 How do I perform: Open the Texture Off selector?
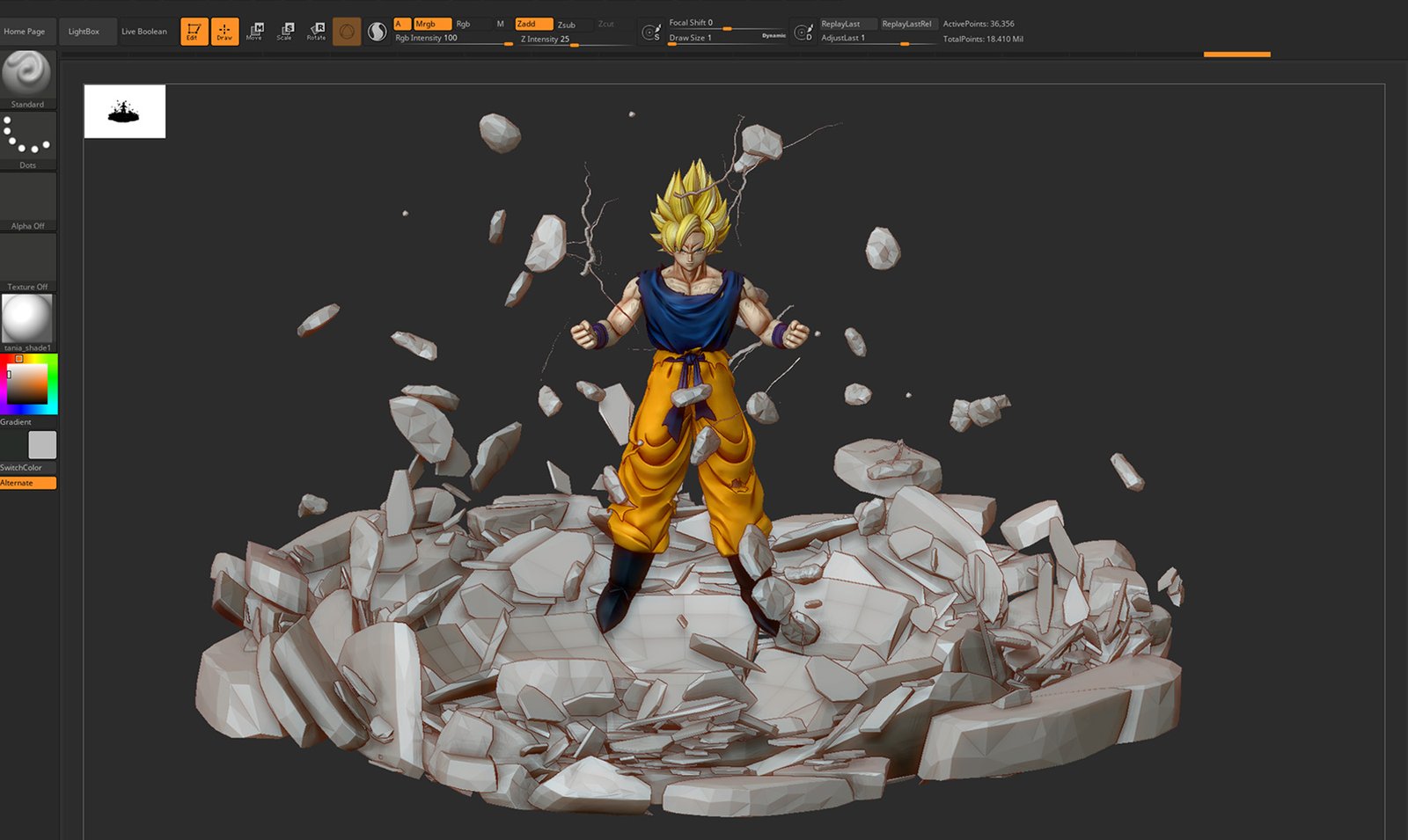[x=27, y=262]
